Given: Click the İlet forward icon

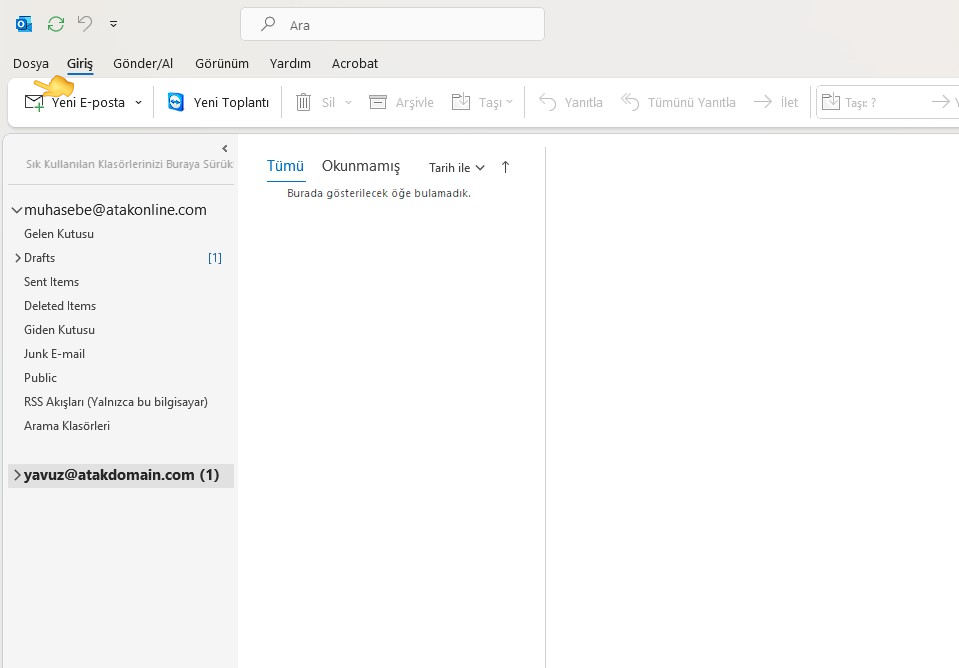Looking at the screenshot, I should [775, 101].
